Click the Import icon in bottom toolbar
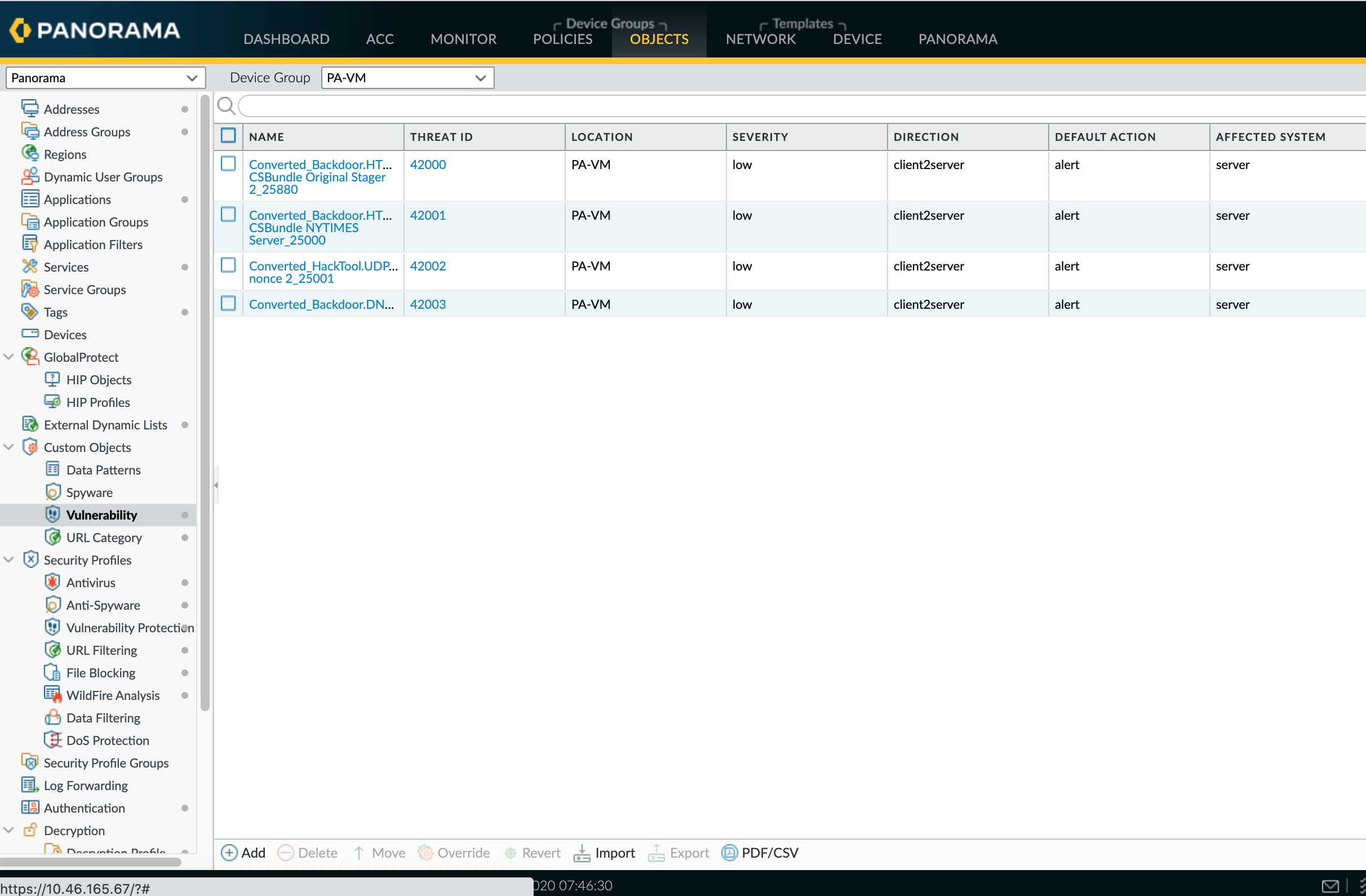1366x896 pixels. [582, 853]
